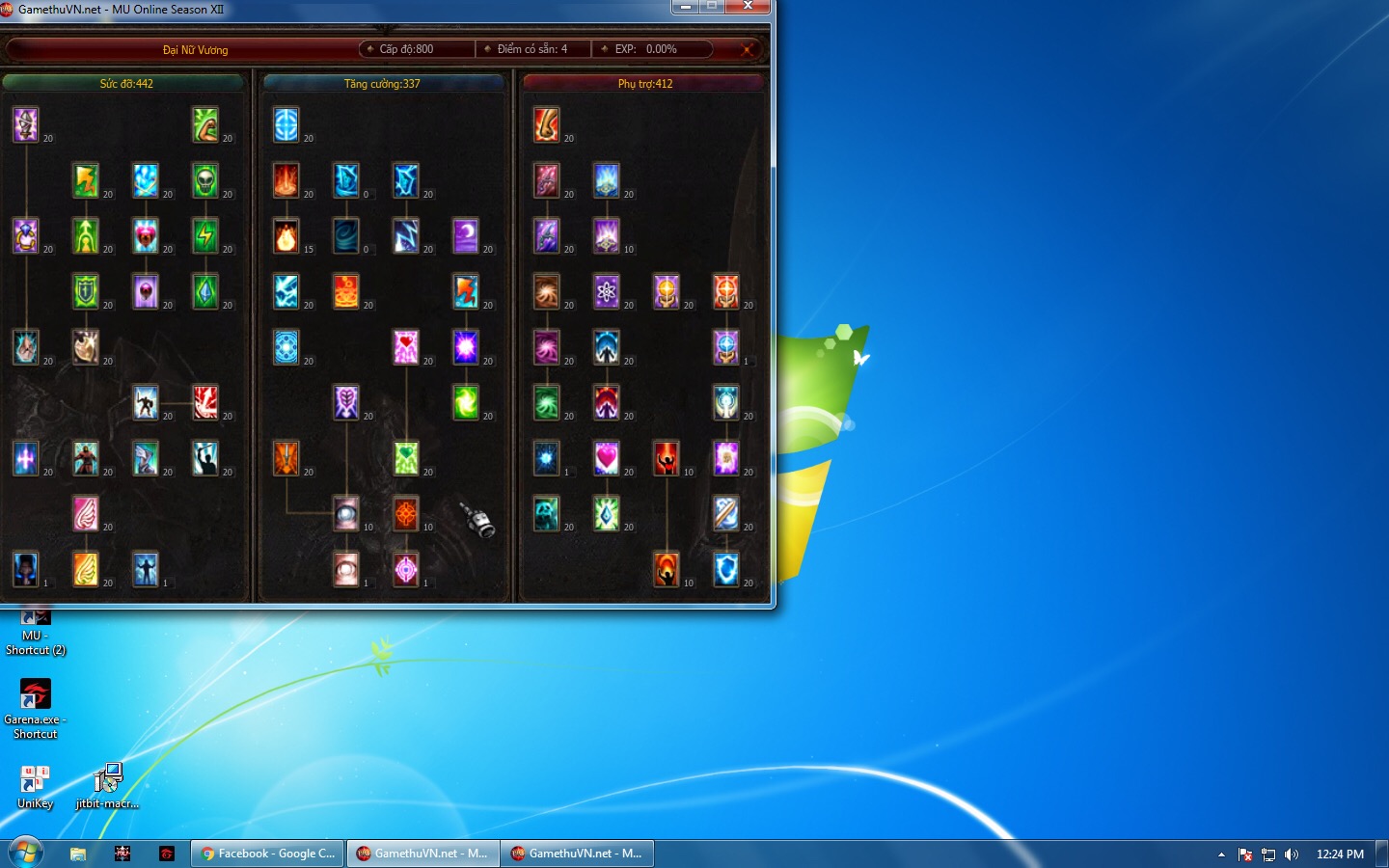Select the glowing sword skill in Phụ trợ

click(x=726, y=513)
